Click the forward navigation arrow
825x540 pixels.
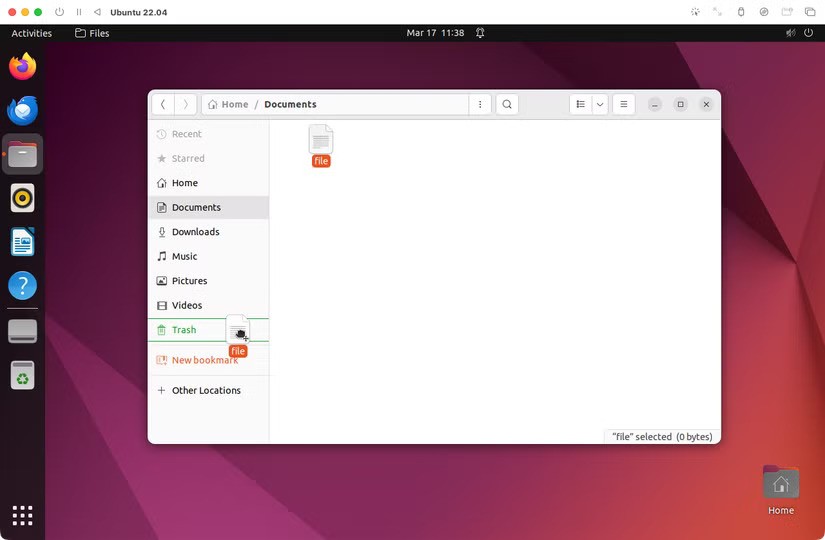pos(185,104)
